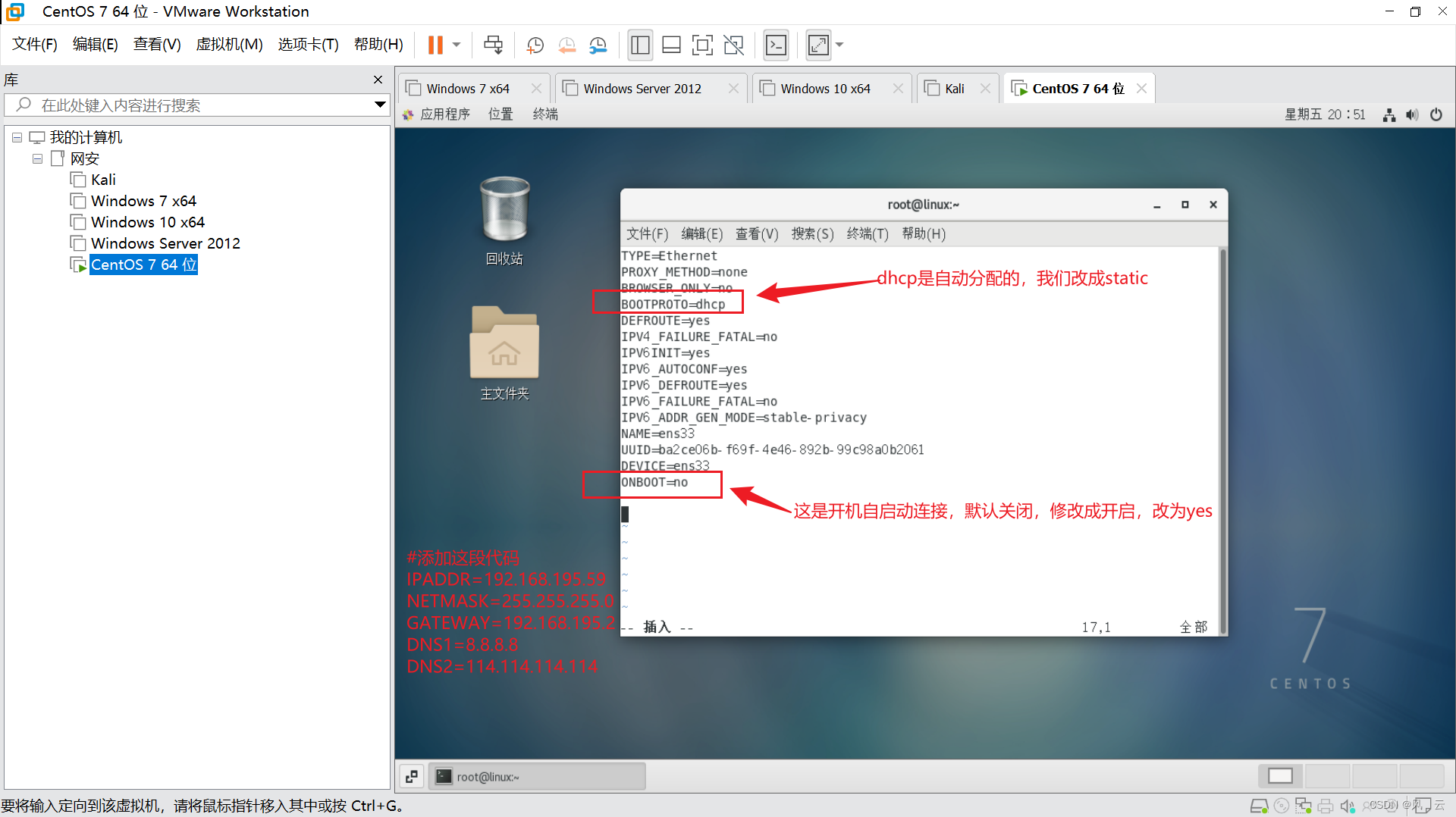1456x817 pixels.
Task: Click the revert to snapshot icon
Action: 566,45
